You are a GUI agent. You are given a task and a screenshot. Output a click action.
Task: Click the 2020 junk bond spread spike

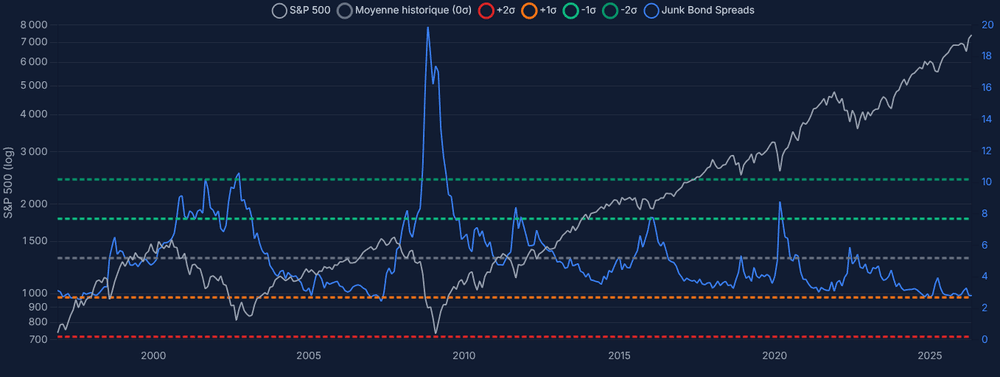tap(780, 202)
